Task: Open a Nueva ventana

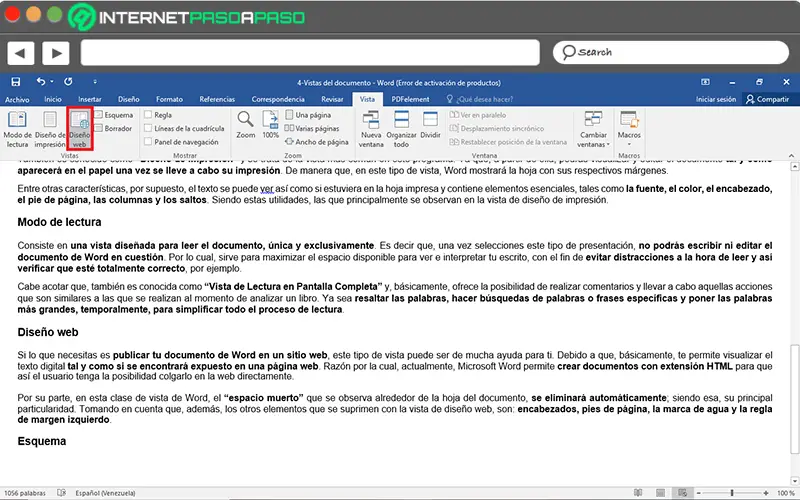Action: 371,130
